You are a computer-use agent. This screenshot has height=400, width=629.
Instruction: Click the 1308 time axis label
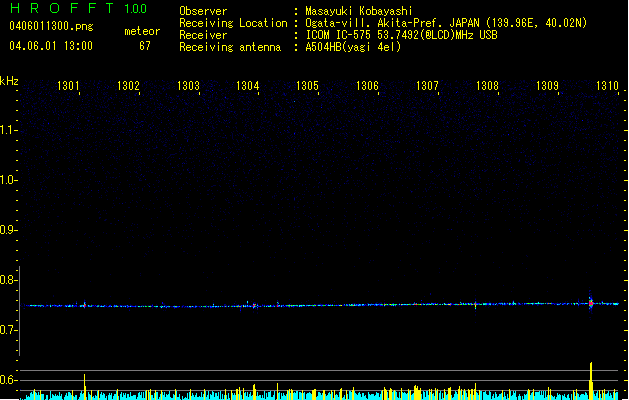click(487, 86)
